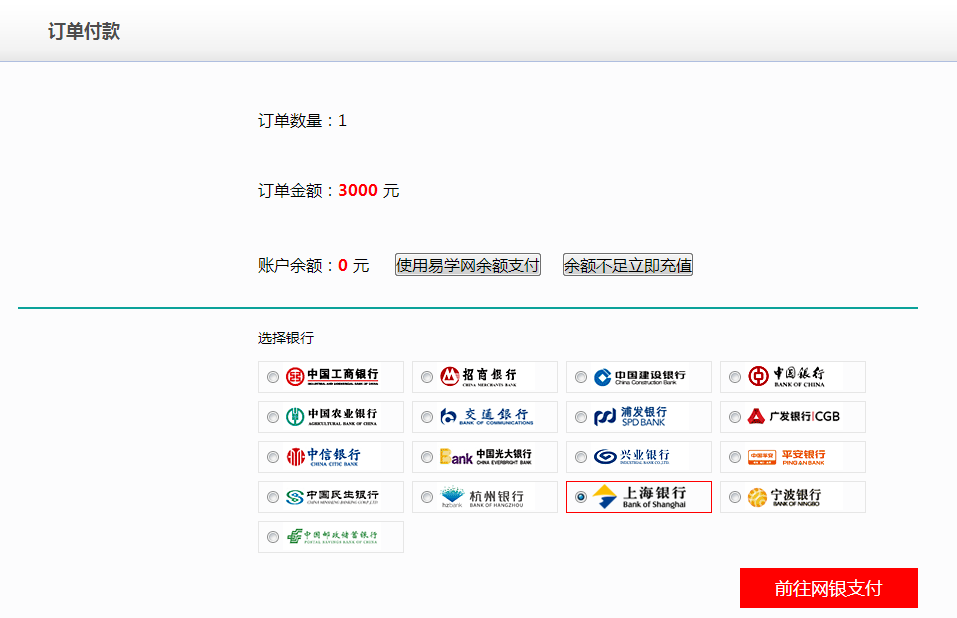This screenshot has width=957, height=618.
Task: Click the Guangfa Bank (广发银行 CGB) logo
Action: (x=794, y=417)
